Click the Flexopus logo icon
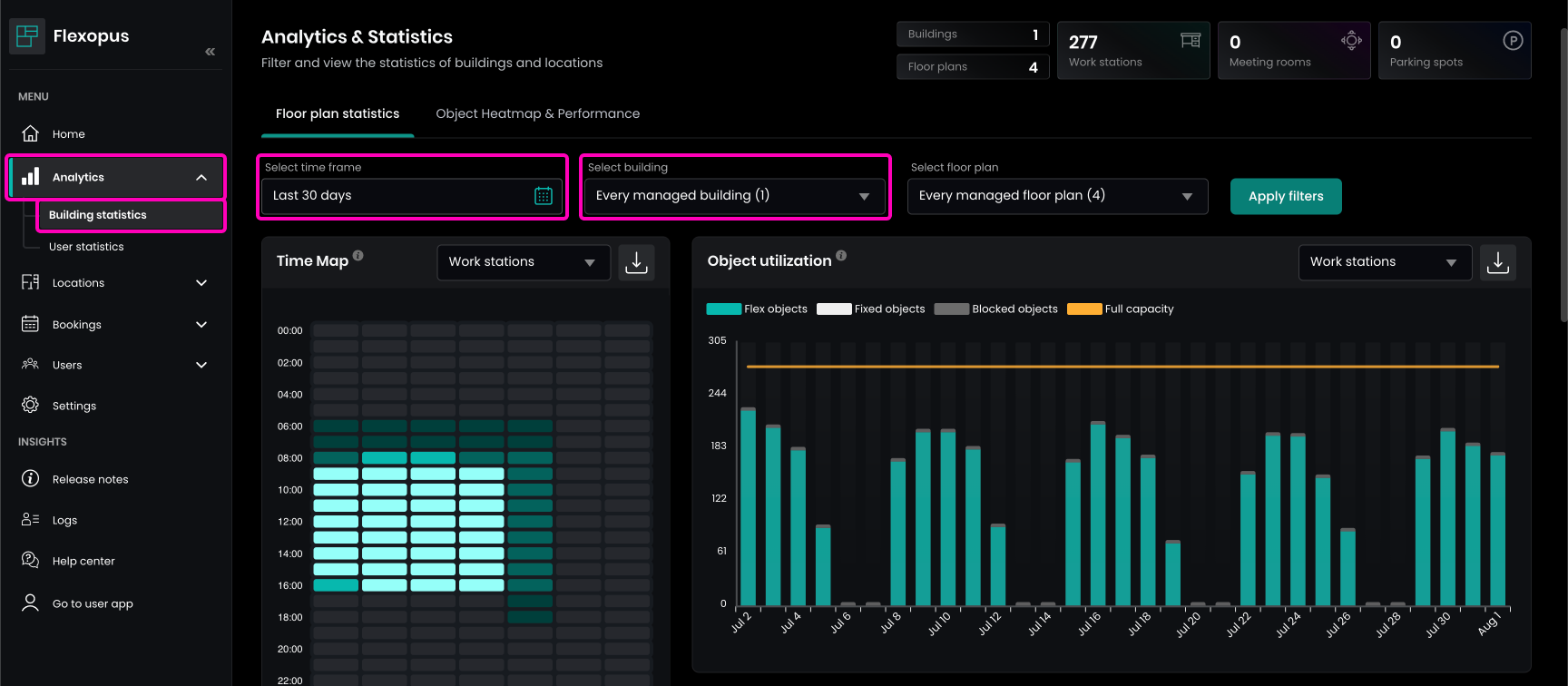 (27, 36)
